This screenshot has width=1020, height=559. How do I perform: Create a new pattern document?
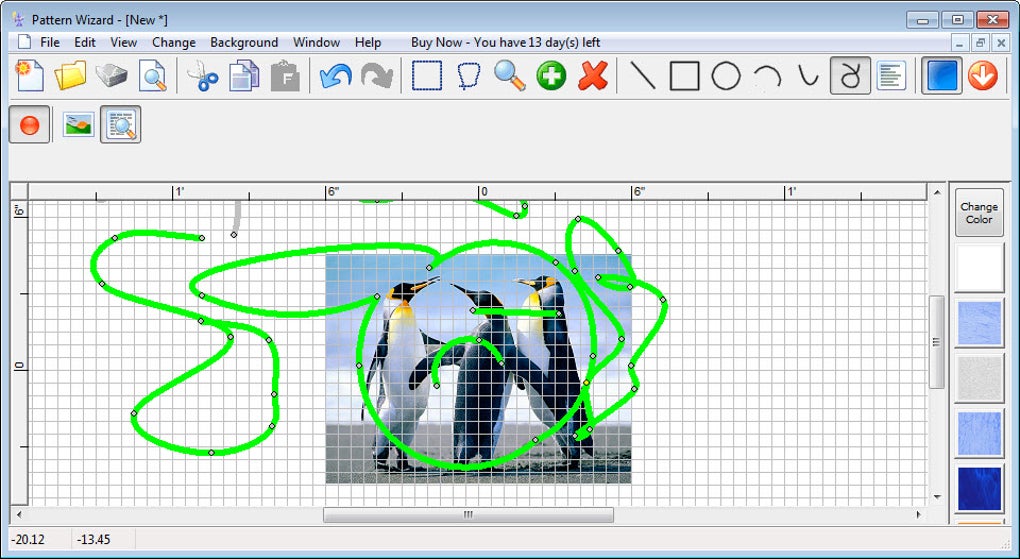click(x=30, y=75)
